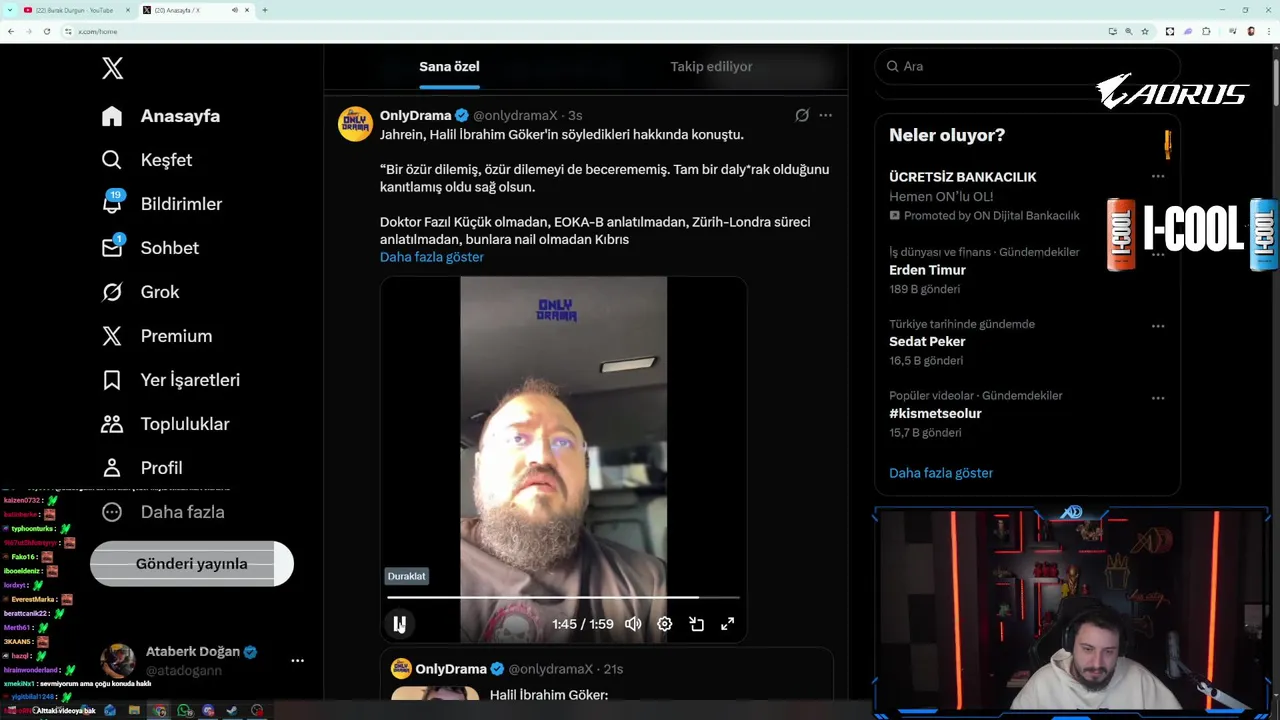Open Chrome in the taskbar

[159, 711]
